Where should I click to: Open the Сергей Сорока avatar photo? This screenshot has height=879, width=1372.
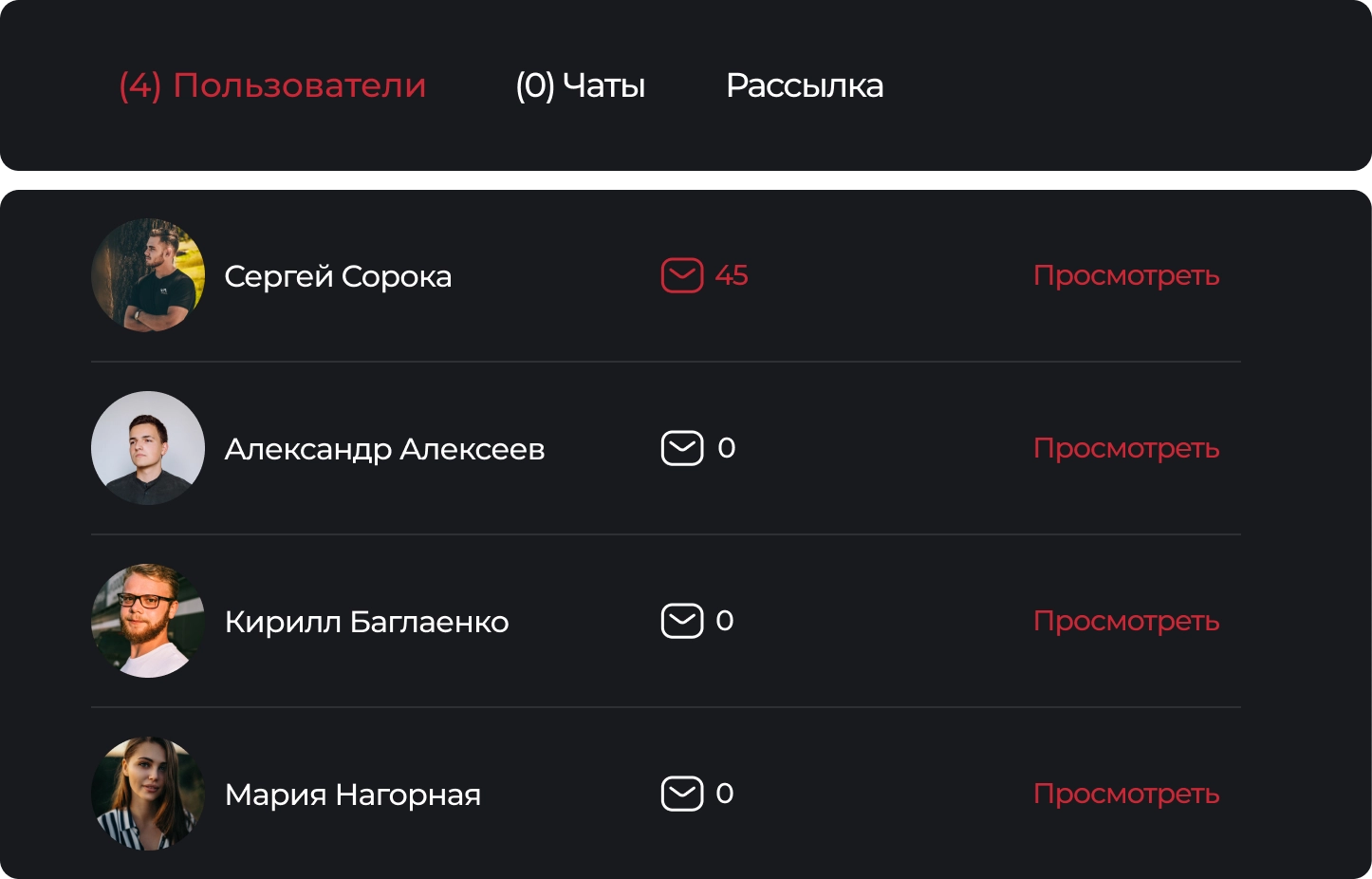click(x=148, y=275)
